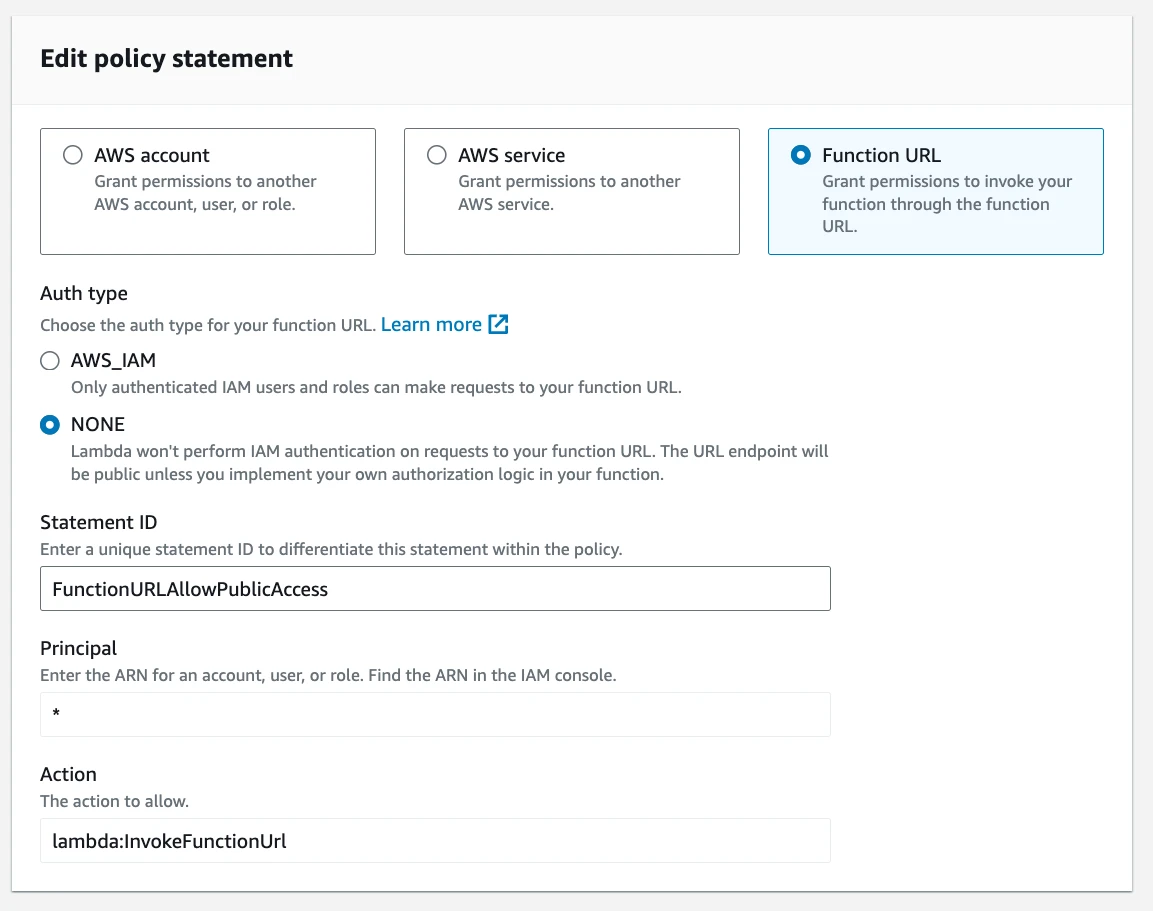Choose the AWS_IAM auth type radio
The width and height of the screenshot is (1153, 911).
click(x=49, y=361)
